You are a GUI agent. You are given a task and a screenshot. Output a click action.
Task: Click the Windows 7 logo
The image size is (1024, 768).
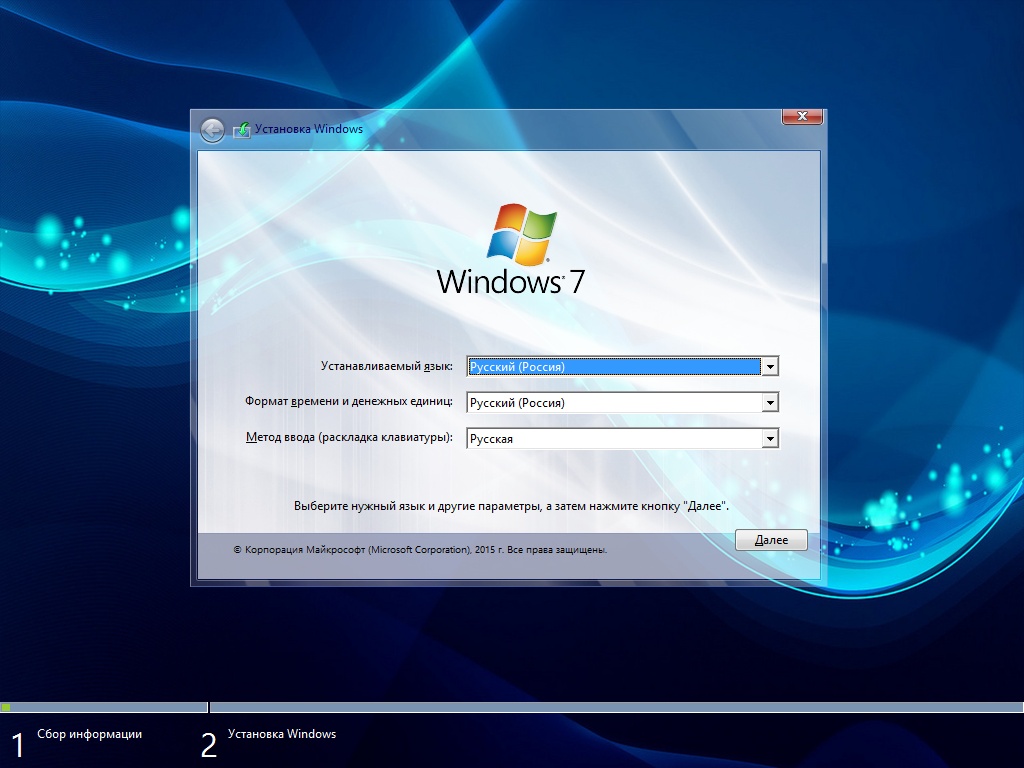point(511,249)
